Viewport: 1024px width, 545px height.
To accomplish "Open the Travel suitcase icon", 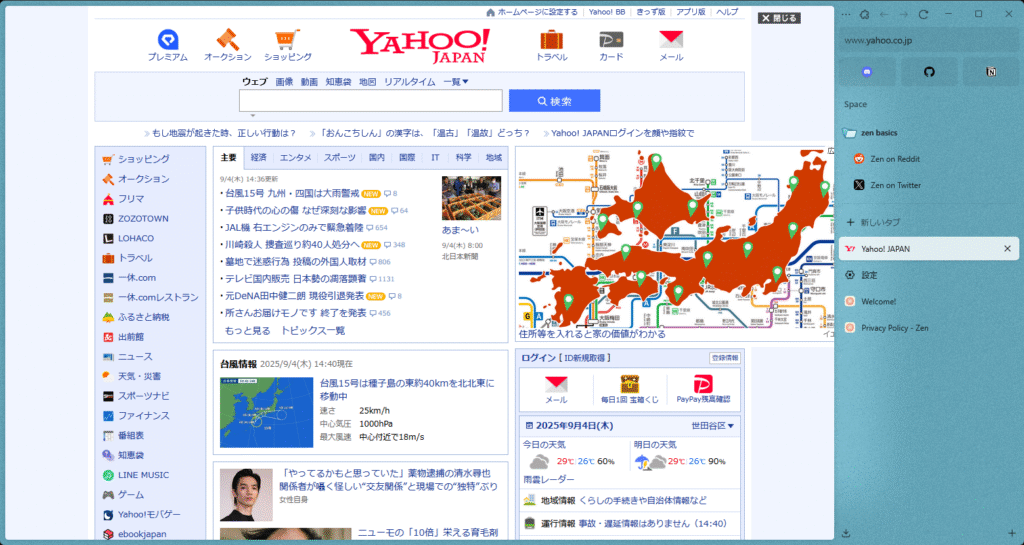I will (x=552, y=40).
